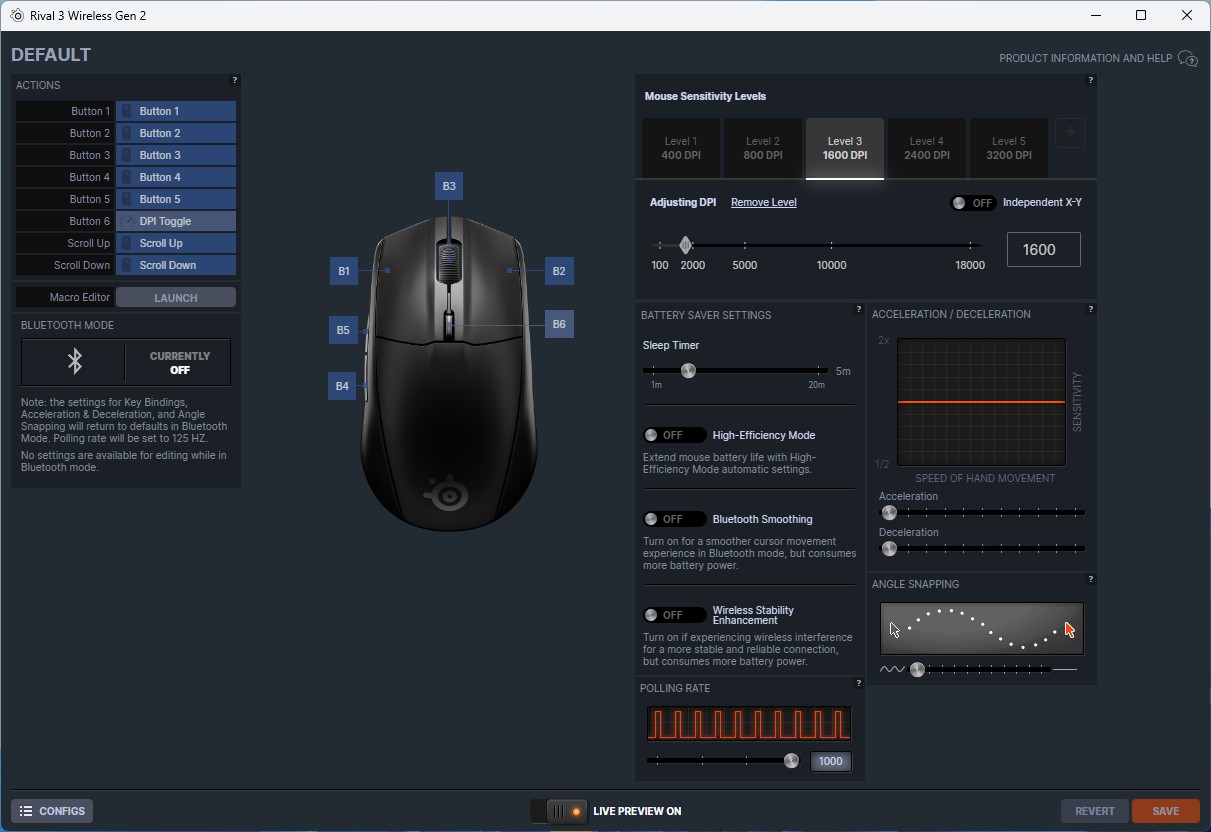The height and width of the screenshot is (832, 1211).
Task: Open the Scroll Up action binding dropdown
Action: tap(176, 243)
